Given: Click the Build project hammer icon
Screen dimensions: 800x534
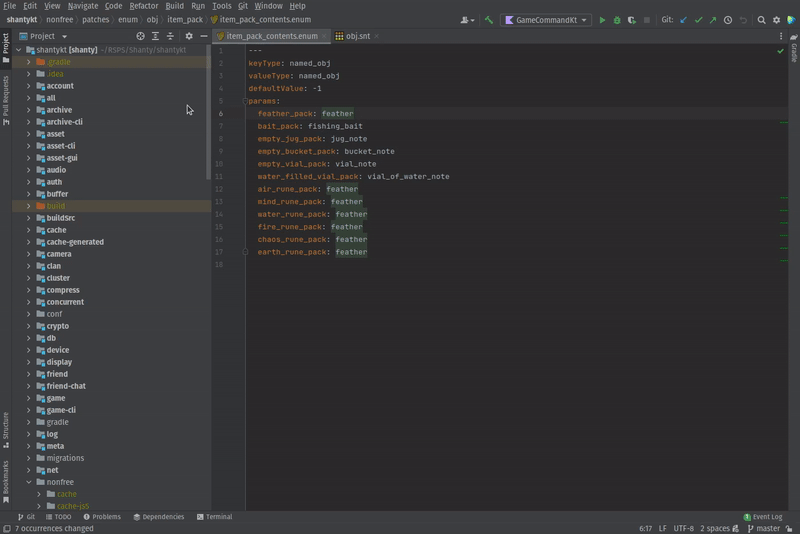Looking at the screenshot, I should pyautogui.click(x=489, y=20).
